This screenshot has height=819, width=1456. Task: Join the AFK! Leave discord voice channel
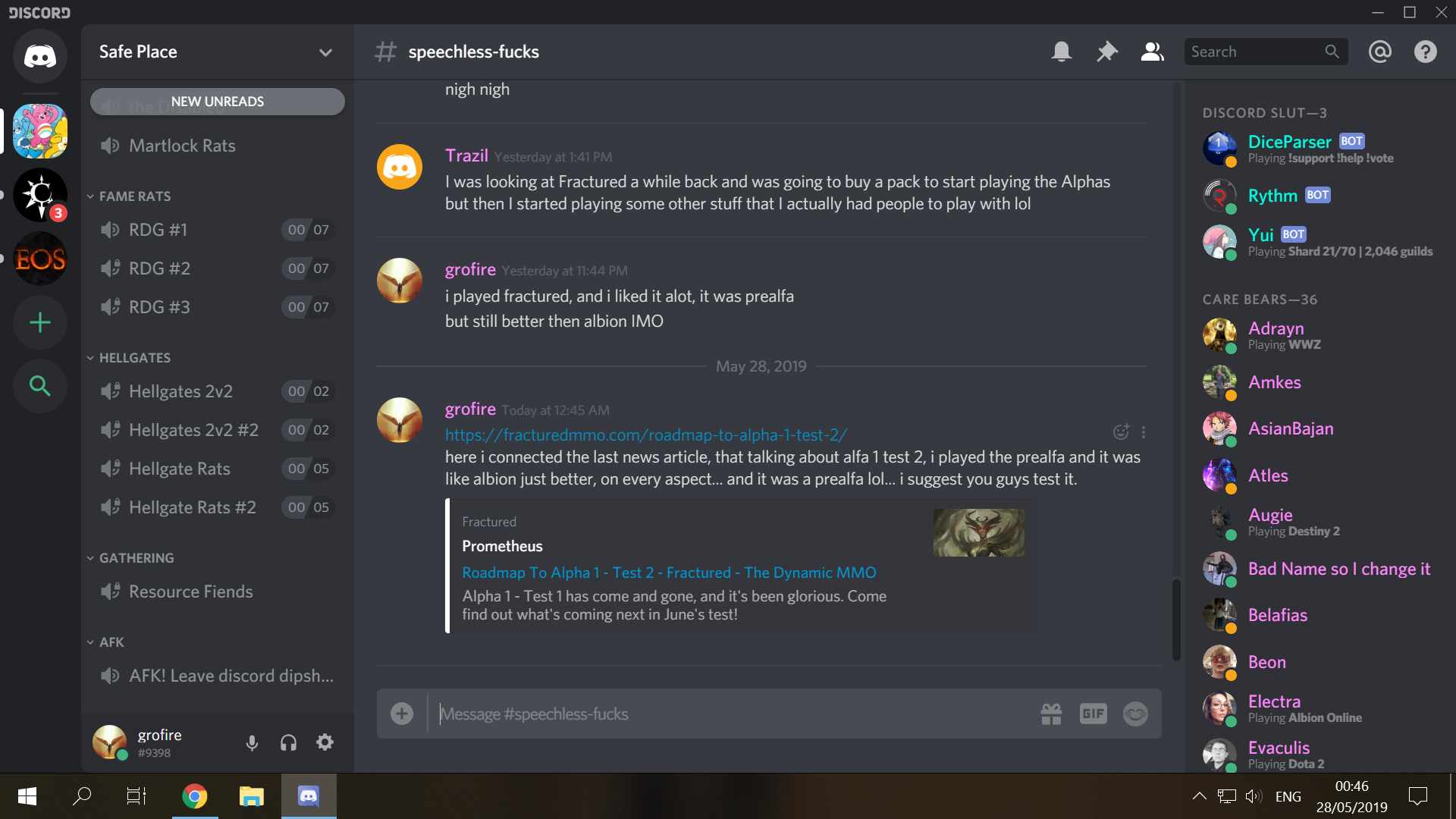coord(217,676)
